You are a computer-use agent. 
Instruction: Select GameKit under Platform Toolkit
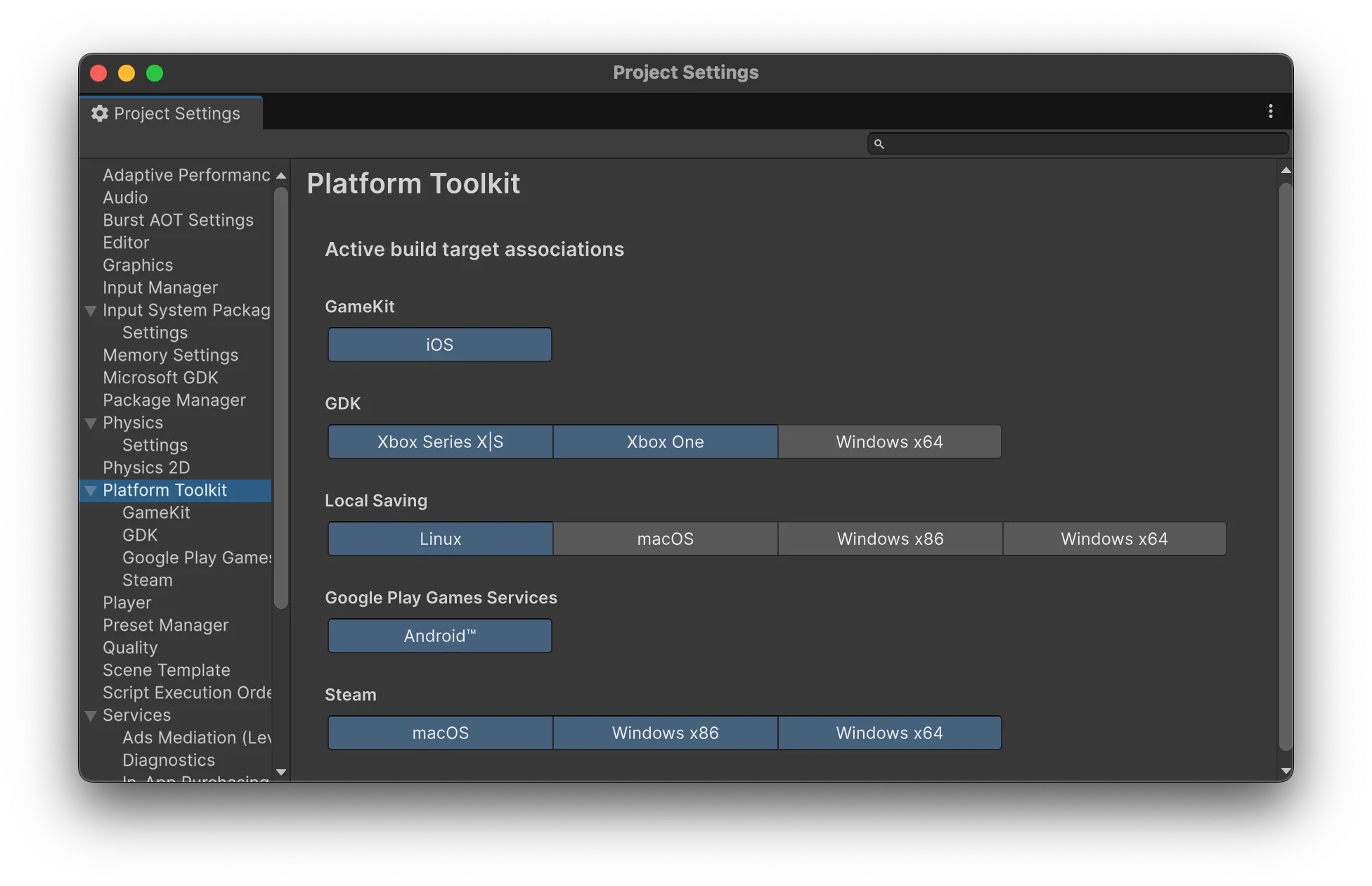pos(156,513)
